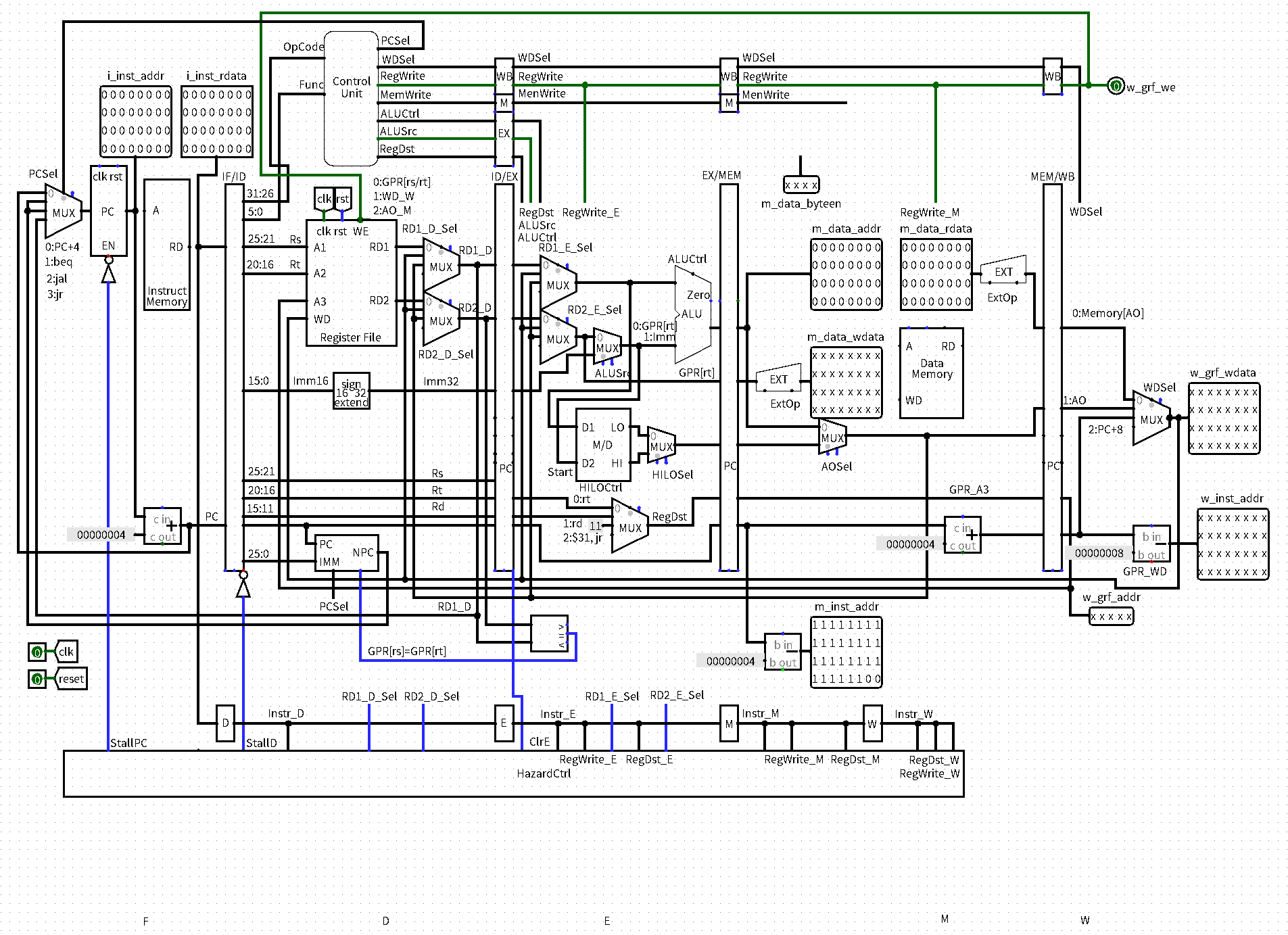This screenshot has height=935, width=1288.
Task: Select the Instruct Memory block
Action: coord(166,245)
